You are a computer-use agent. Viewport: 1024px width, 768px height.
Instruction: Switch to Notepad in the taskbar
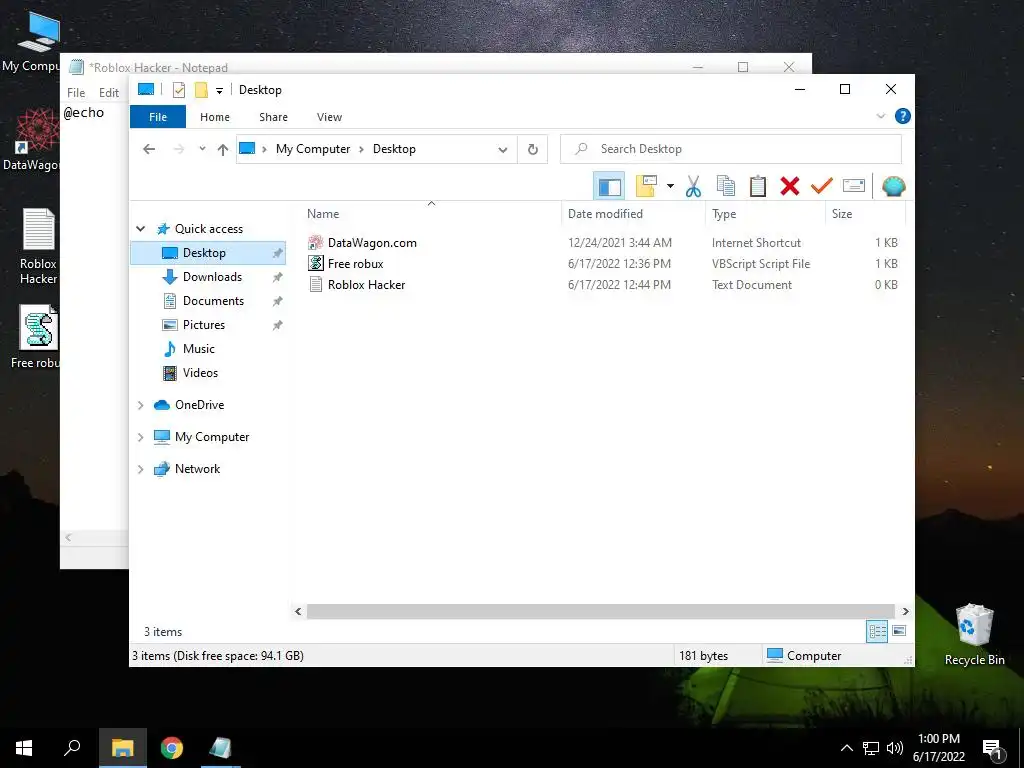221,748
